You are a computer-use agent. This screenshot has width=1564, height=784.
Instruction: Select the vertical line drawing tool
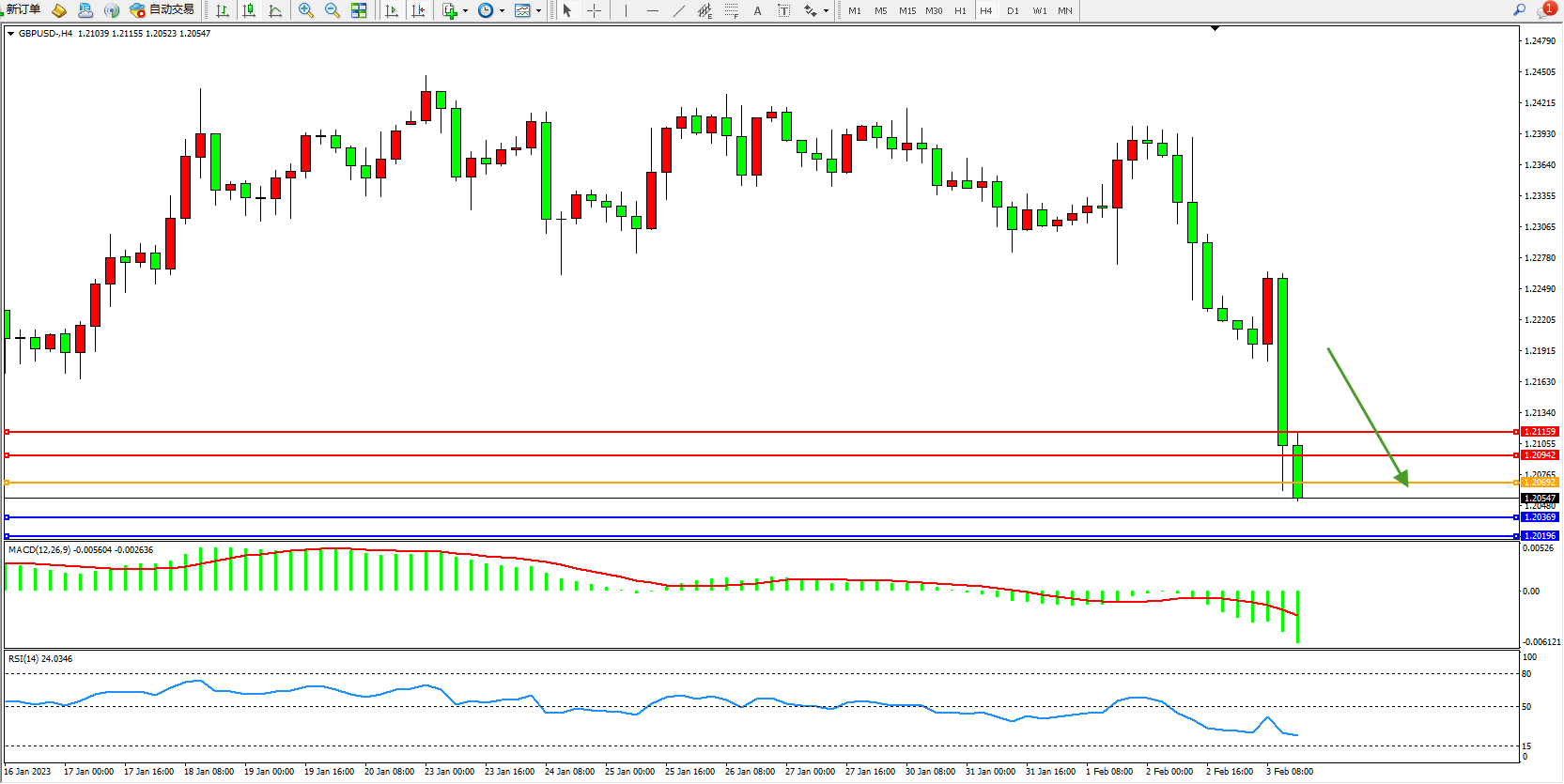coord(626,10)
